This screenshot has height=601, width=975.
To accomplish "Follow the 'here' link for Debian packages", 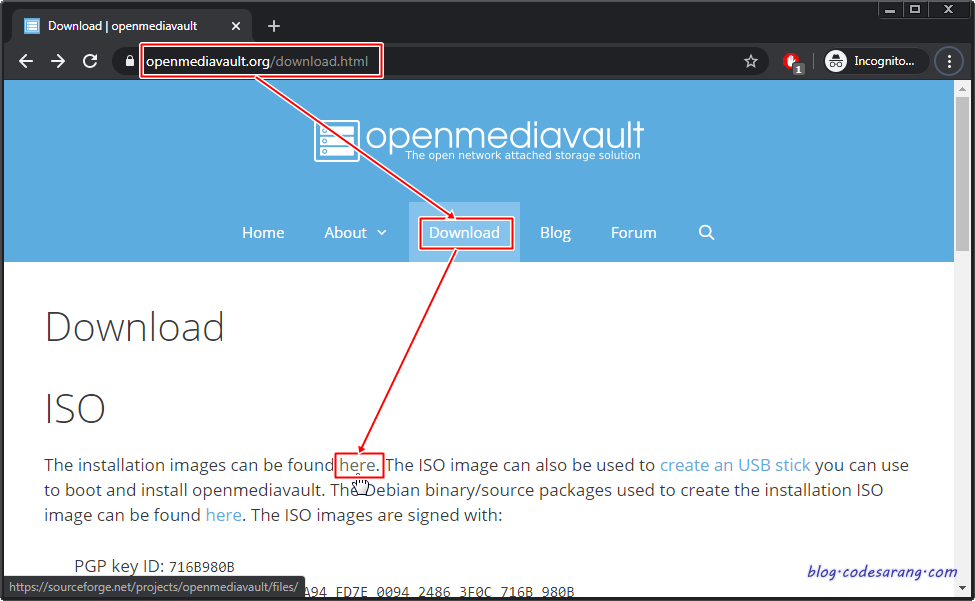I will tap(223, 515).
